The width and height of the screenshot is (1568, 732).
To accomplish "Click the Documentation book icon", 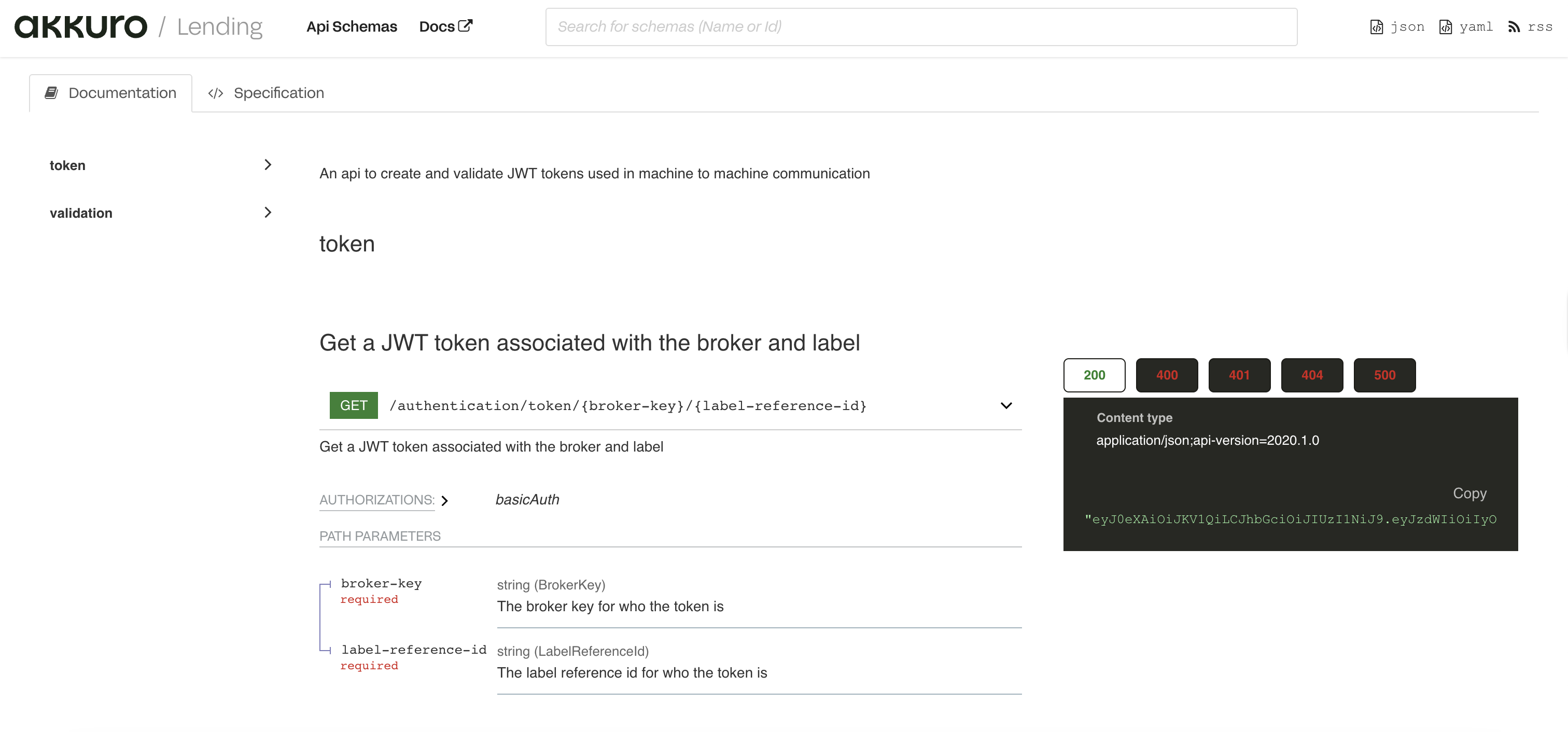I will [x=51, y=92].
